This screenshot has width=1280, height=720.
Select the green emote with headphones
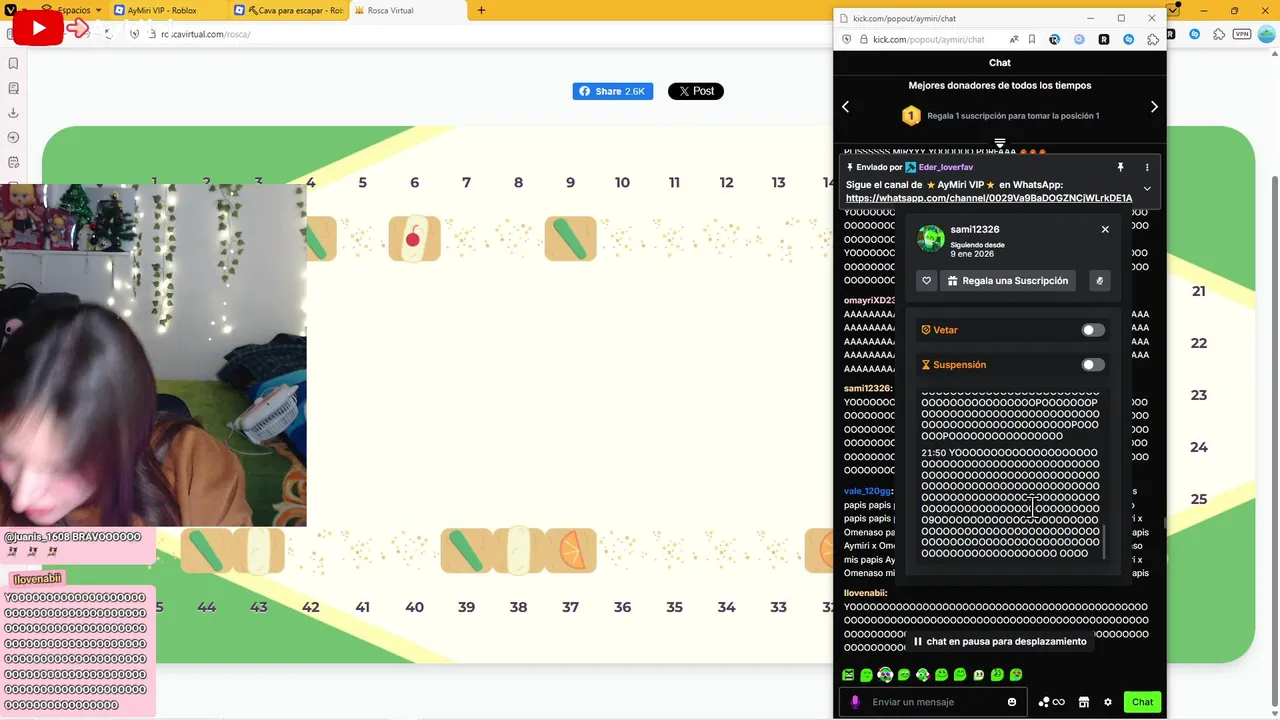pos(885,675)
